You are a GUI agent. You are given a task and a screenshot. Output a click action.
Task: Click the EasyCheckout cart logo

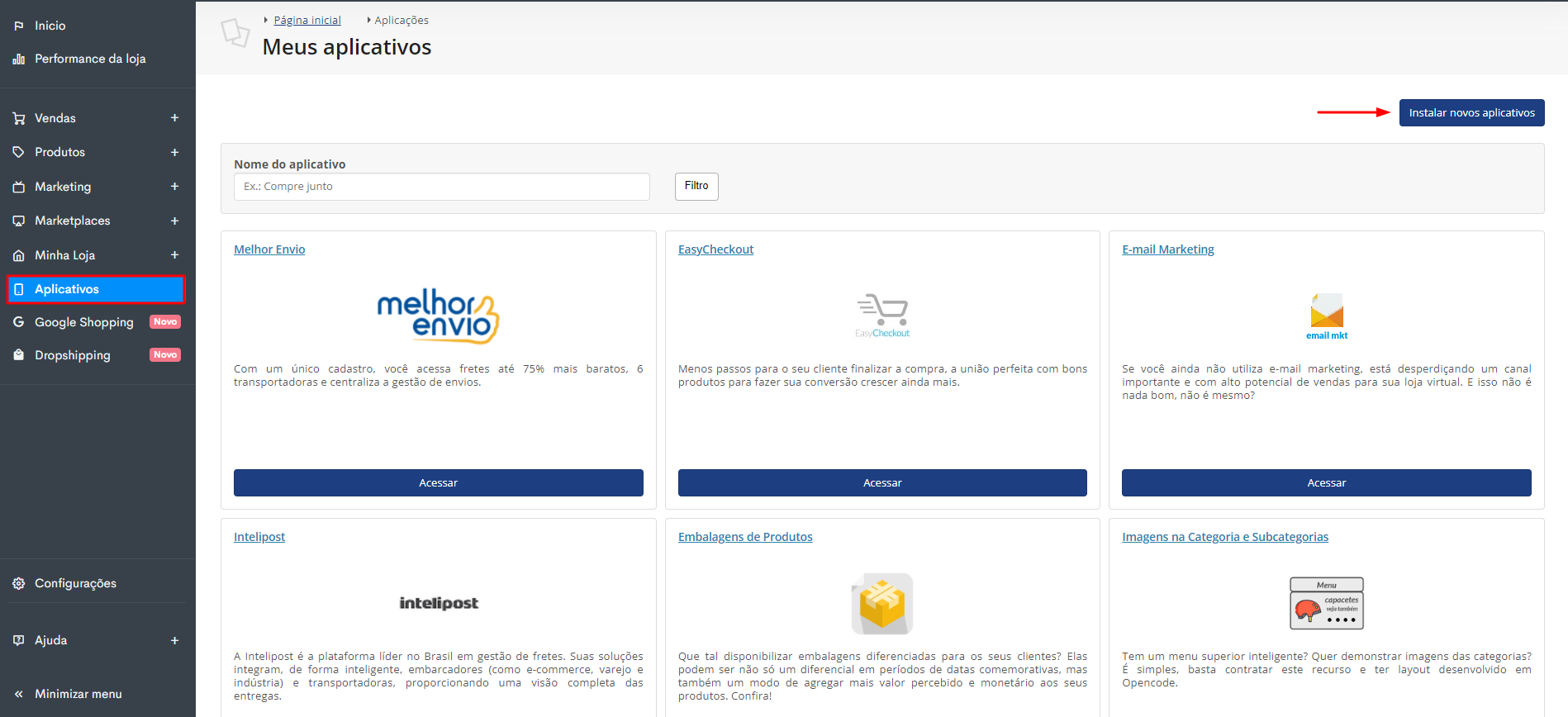882,315
